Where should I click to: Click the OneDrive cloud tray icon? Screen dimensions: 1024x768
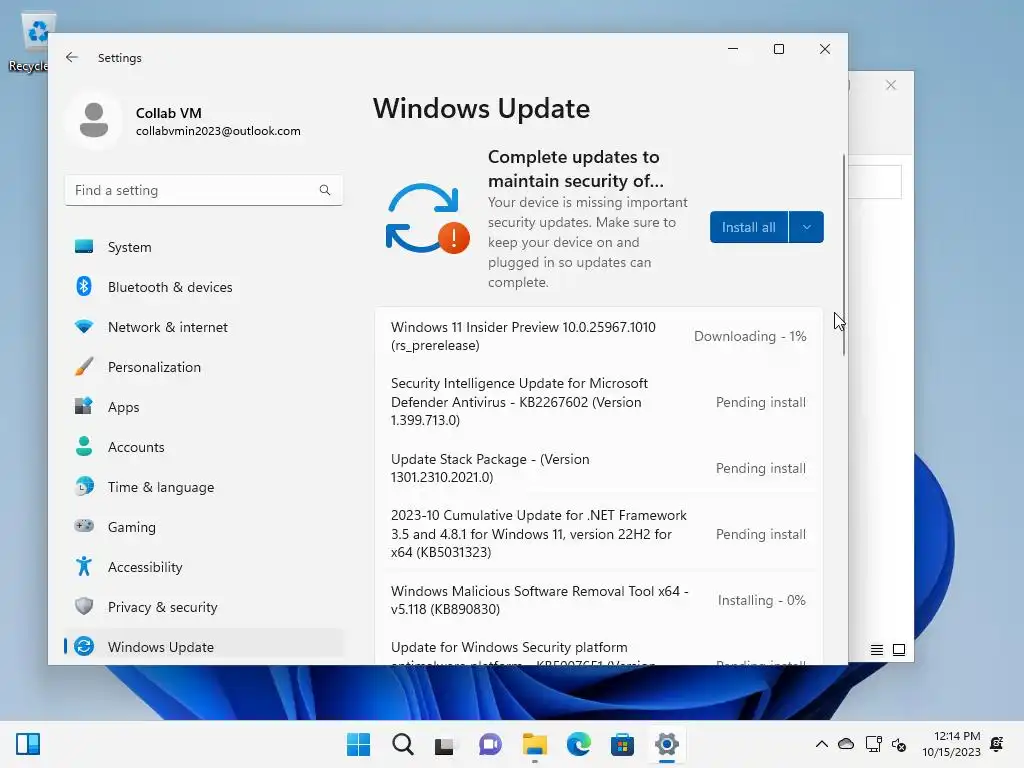(846, 744)
